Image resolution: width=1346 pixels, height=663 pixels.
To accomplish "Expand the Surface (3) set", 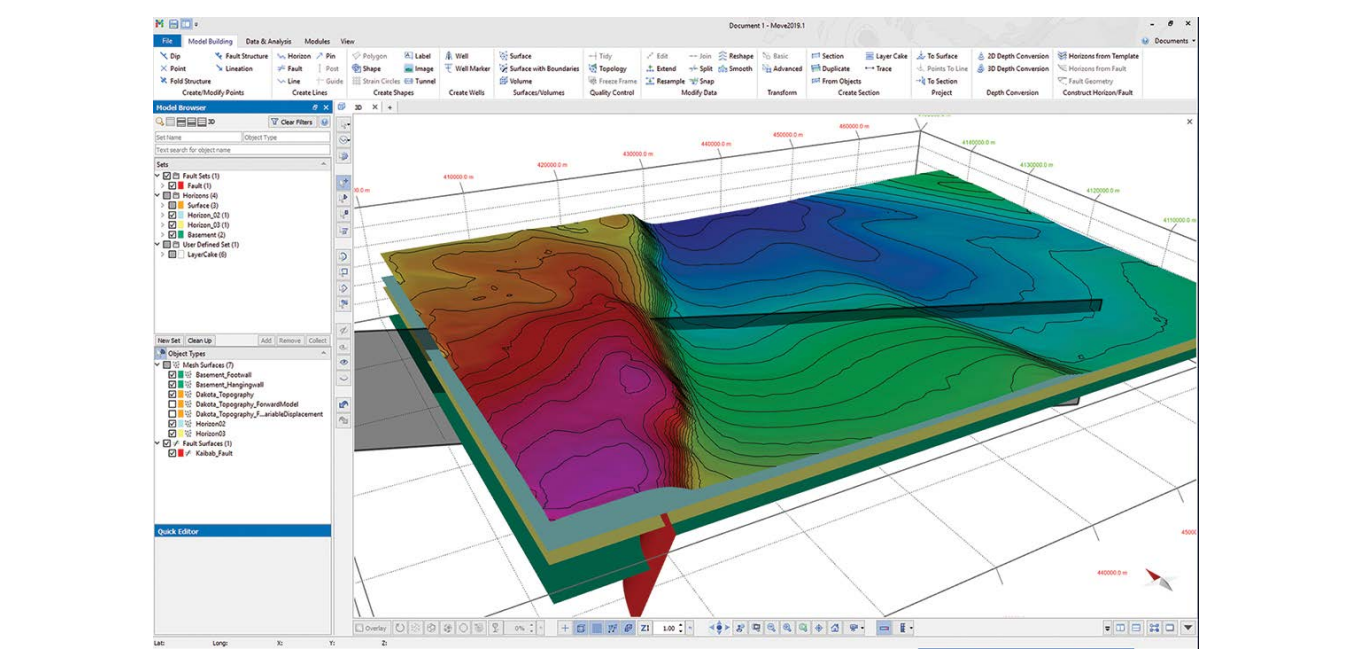I will 162,205.
